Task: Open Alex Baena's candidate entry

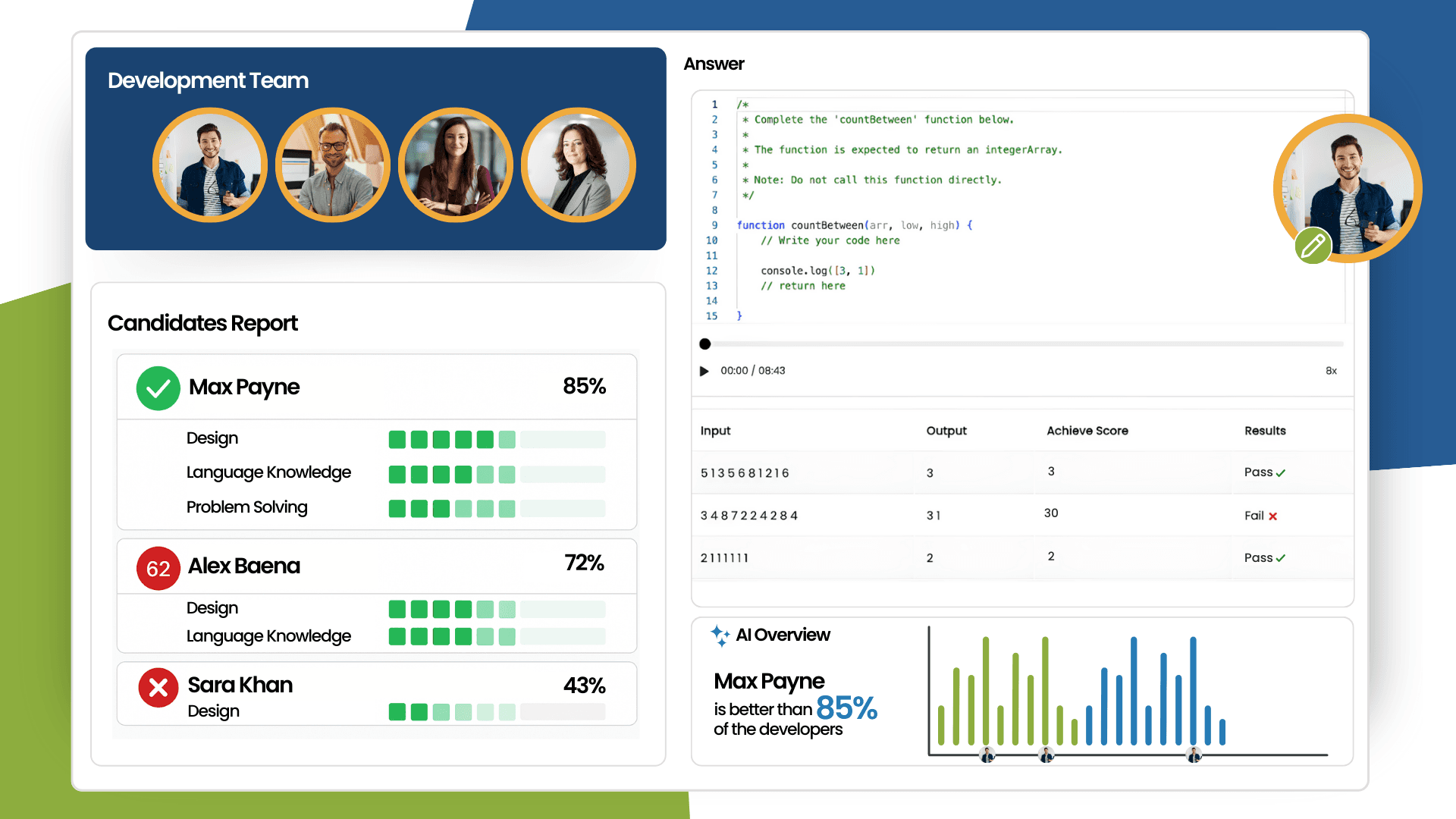Action: (244, 566)
